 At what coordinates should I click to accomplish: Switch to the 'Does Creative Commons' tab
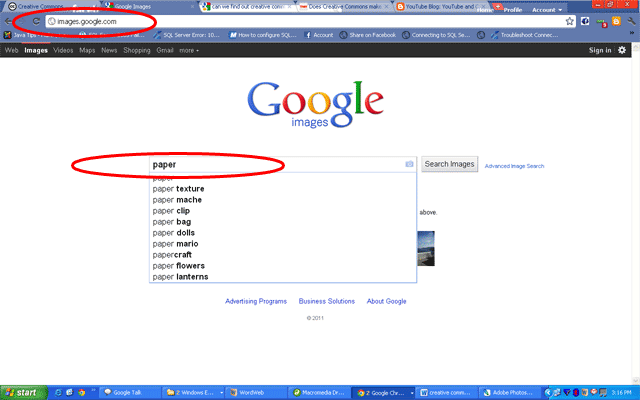[345, 7]
